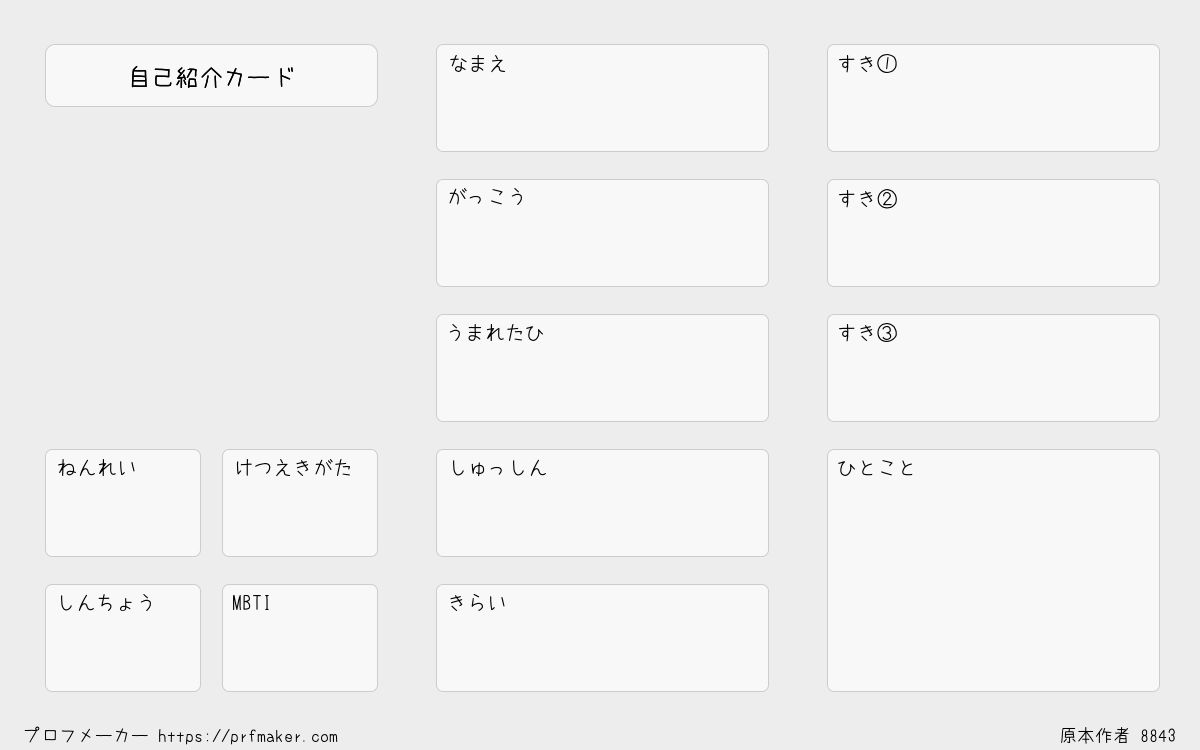
Task: Click the けつえきがた blood type box
Action: 300,503
